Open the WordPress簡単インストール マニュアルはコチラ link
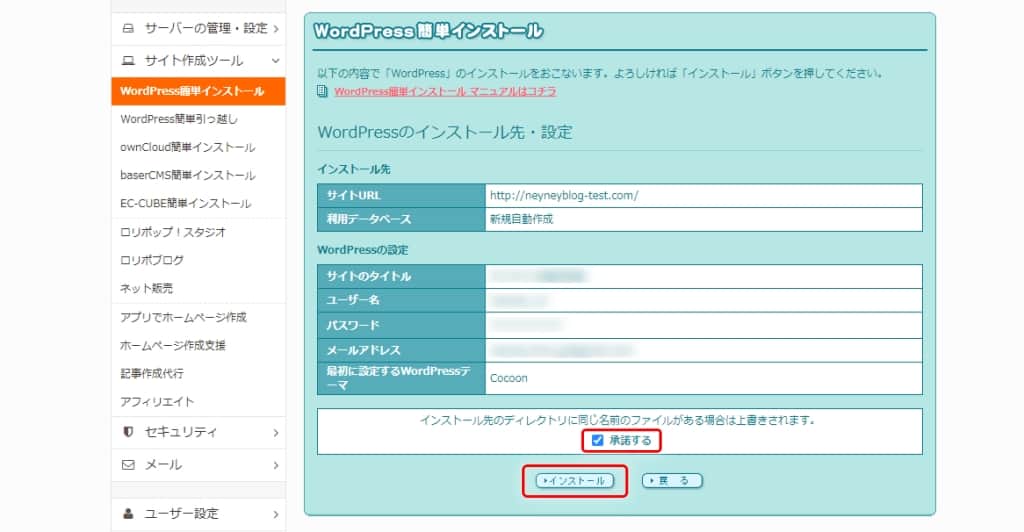This screenshot has width=1024, height=532. [445, 91]
